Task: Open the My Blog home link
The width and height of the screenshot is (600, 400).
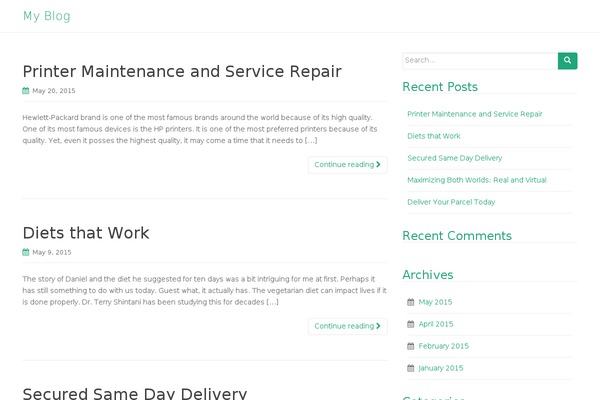Action: point(47,16)
